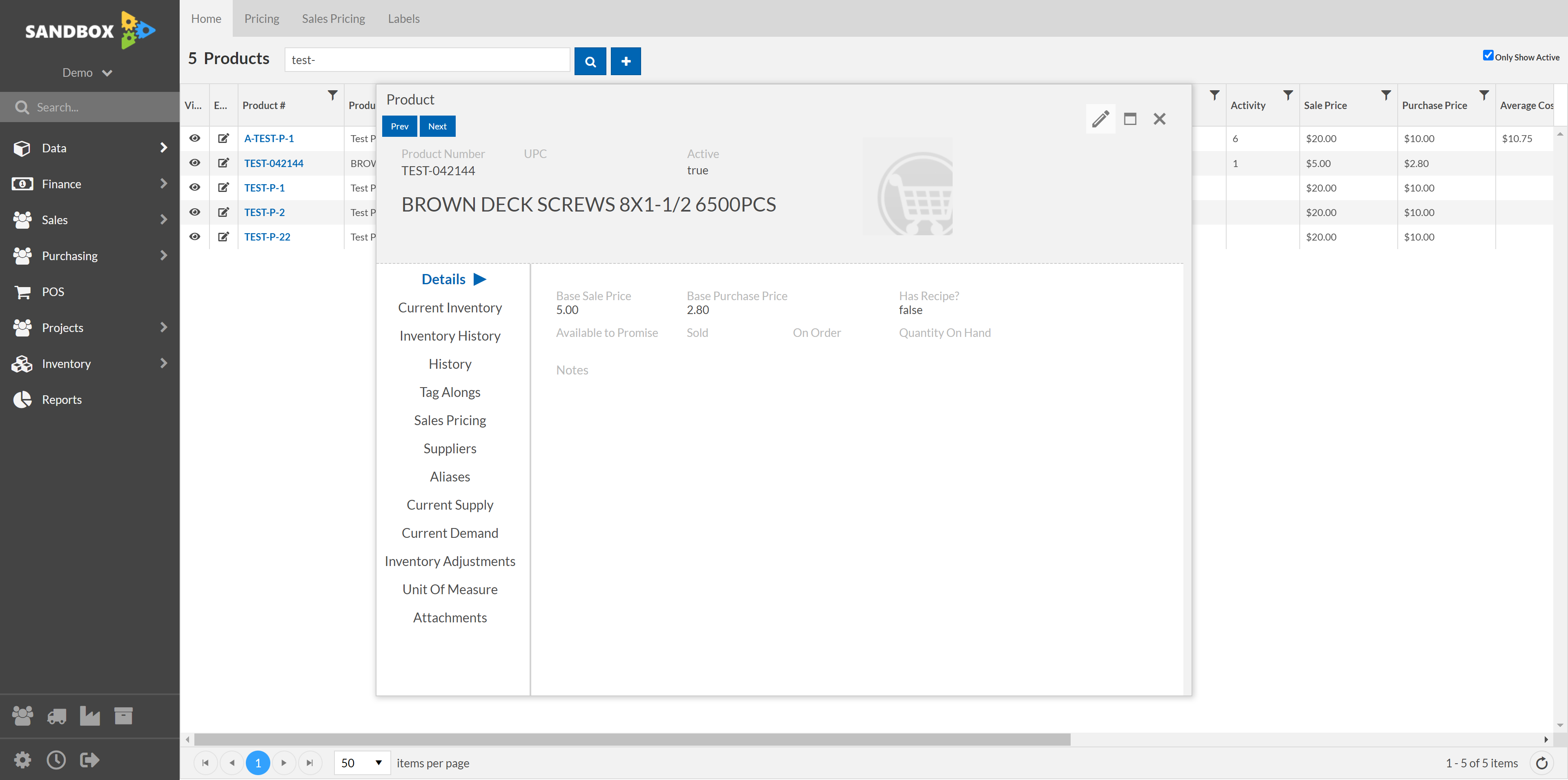Click eye view icon for TEST-P-2
Viewport: 1568px width, 780px height.
pos(195,212)
